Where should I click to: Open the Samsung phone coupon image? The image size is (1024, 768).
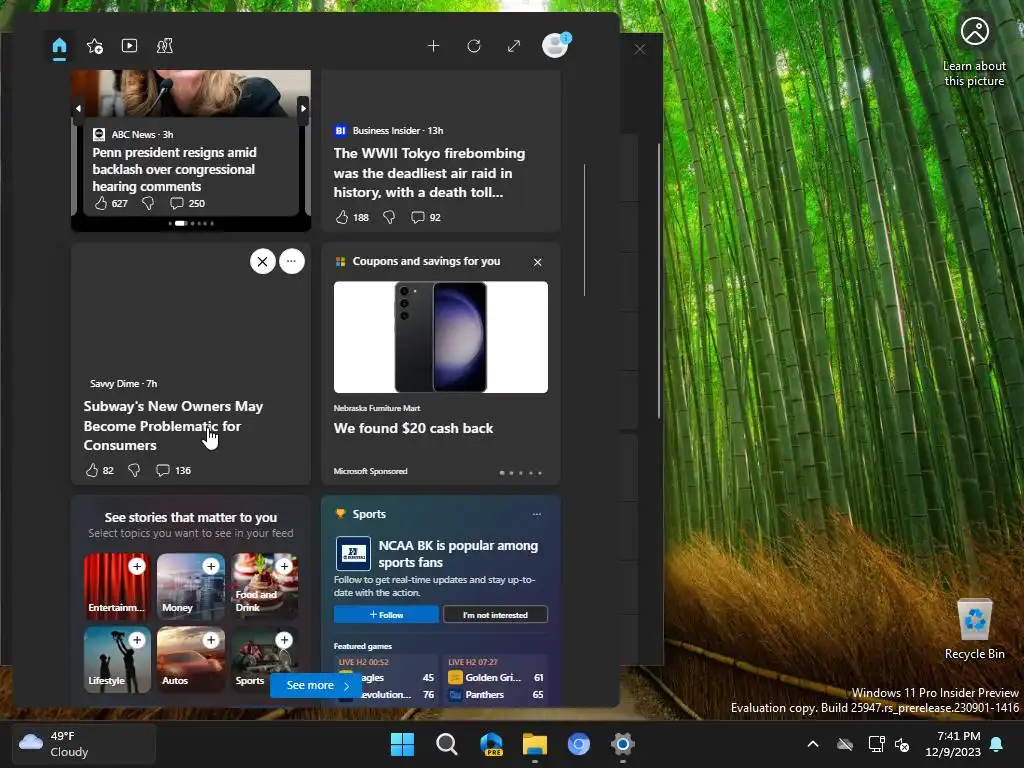tap(441, 337)
